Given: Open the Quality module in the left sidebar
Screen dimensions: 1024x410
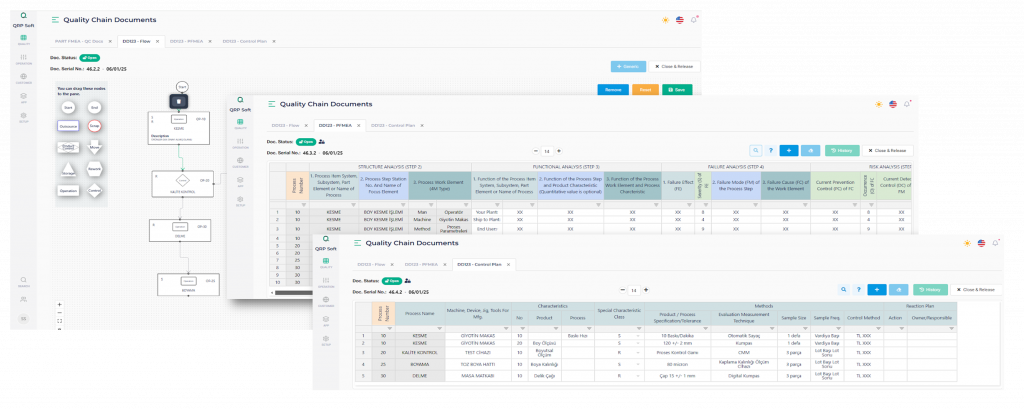Looking at the screenshot, I should (23, 38).
